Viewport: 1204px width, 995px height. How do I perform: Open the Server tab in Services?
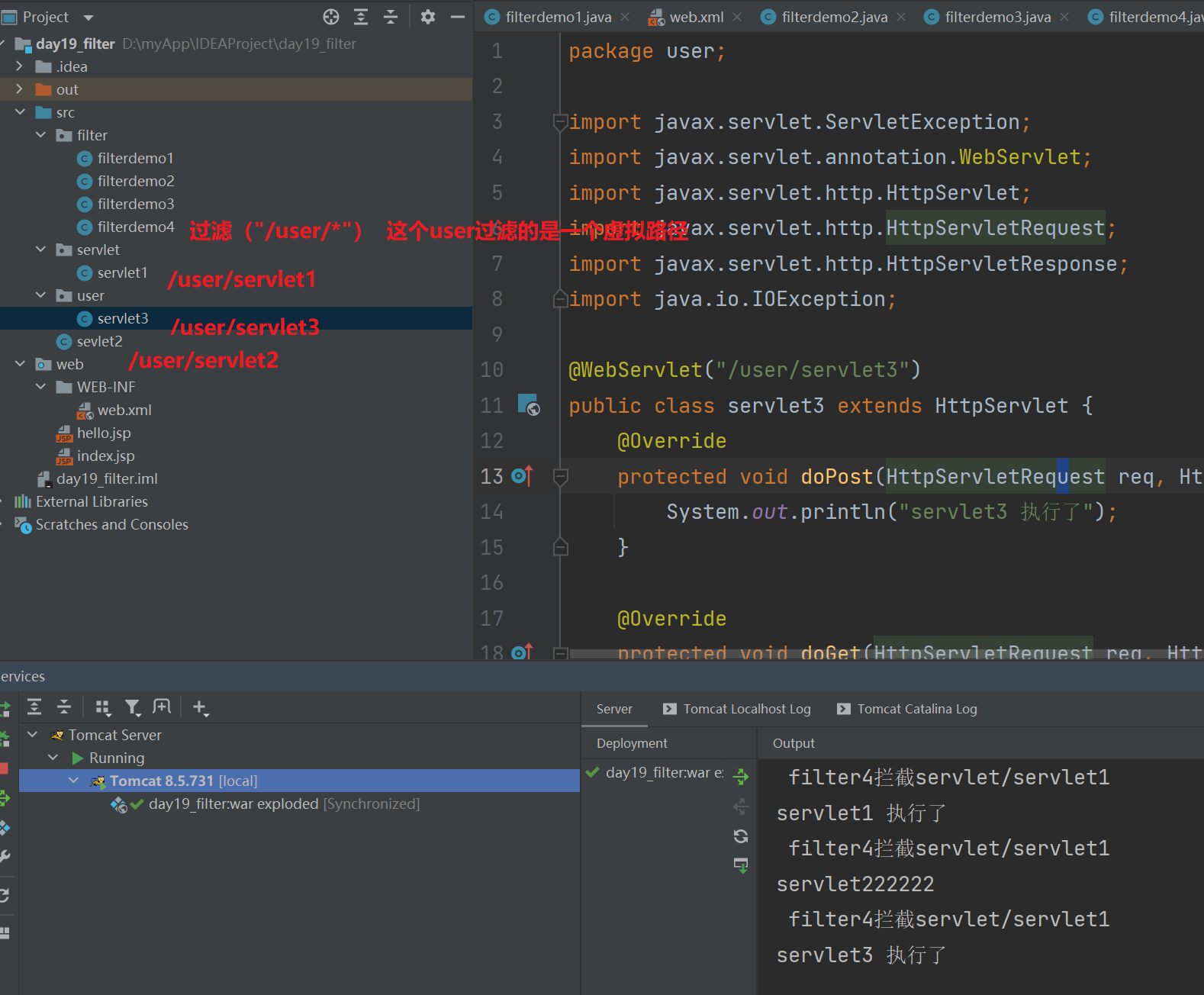pos(614,709)
